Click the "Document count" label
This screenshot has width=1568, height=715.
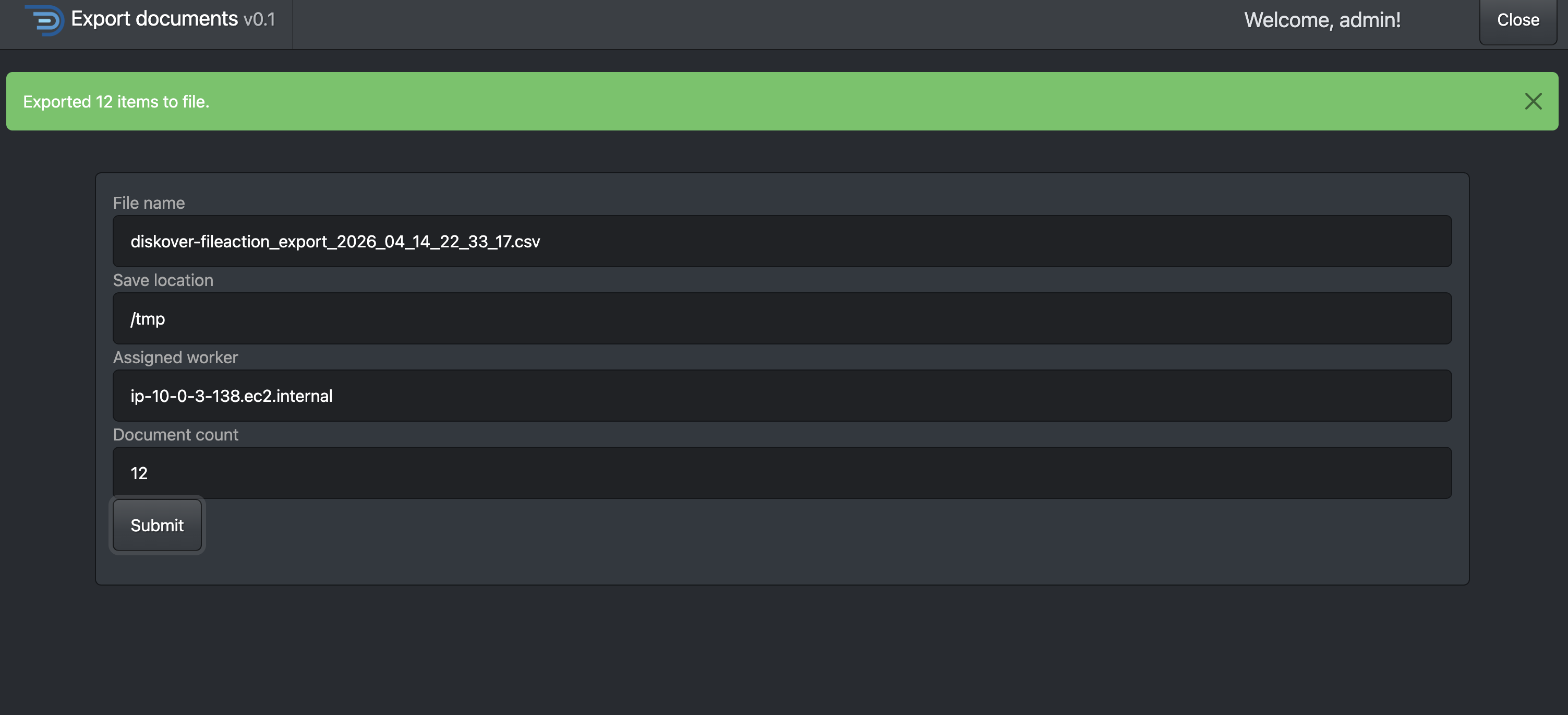175,435
